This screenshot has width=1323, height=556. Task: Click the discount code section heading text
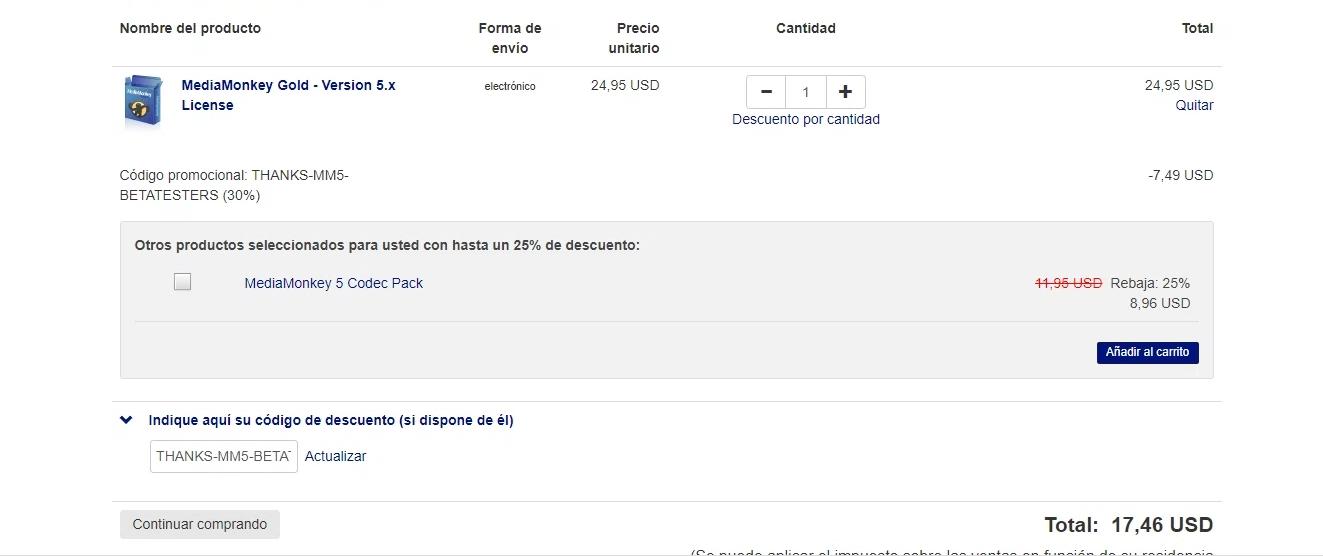[330, 420]
